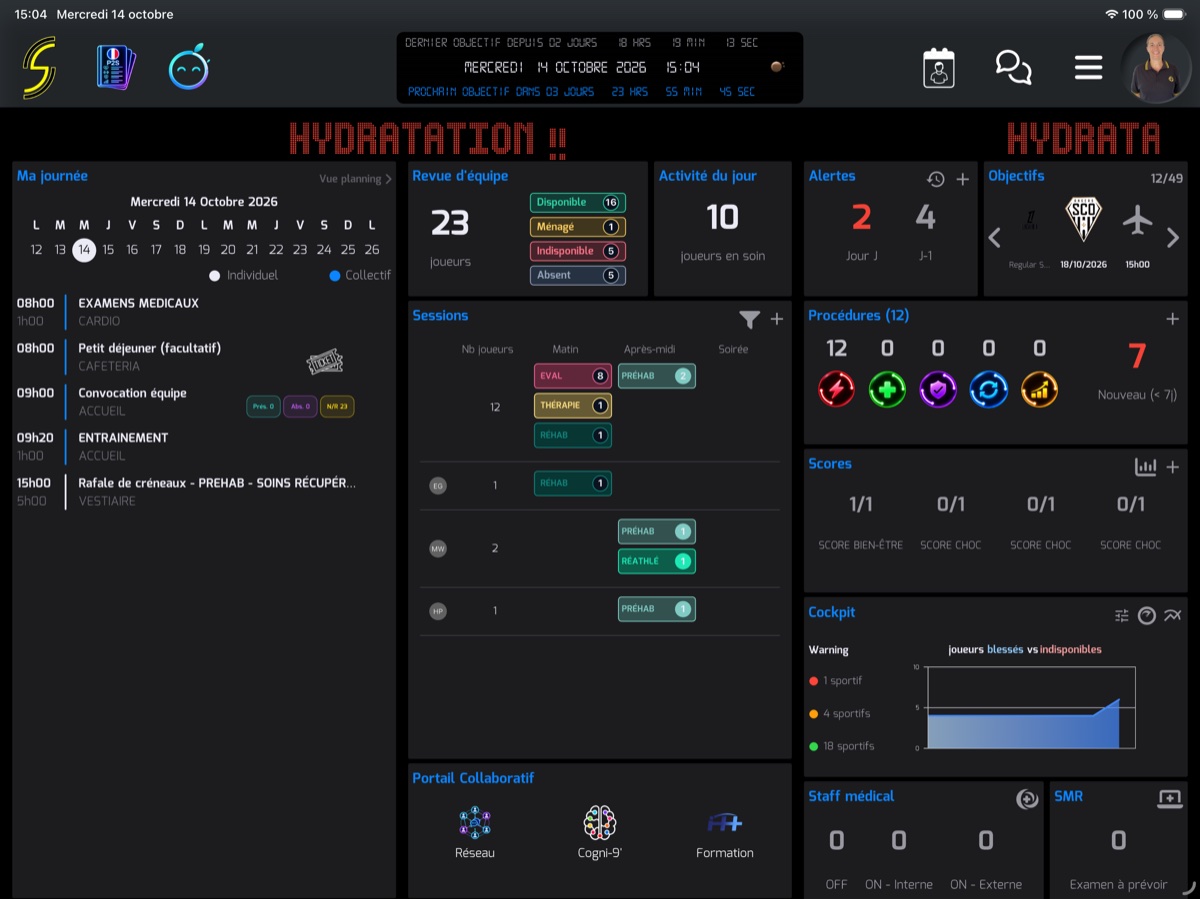
Task: Open Réseau collaborative portal
Action: click(x=475, y=833)
